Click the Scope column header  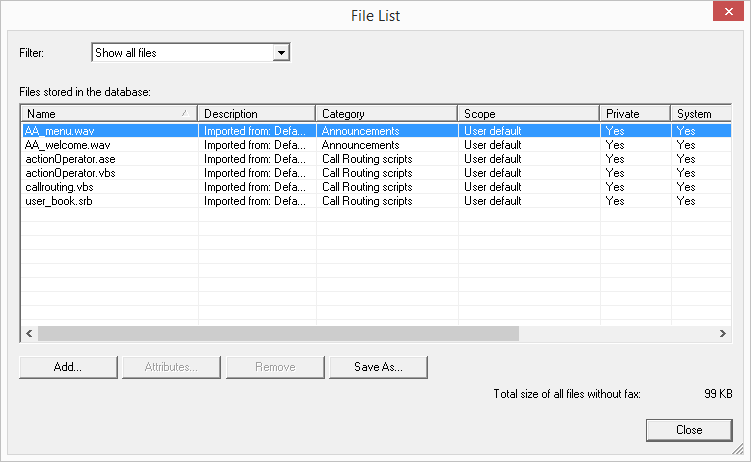point(528,114)
